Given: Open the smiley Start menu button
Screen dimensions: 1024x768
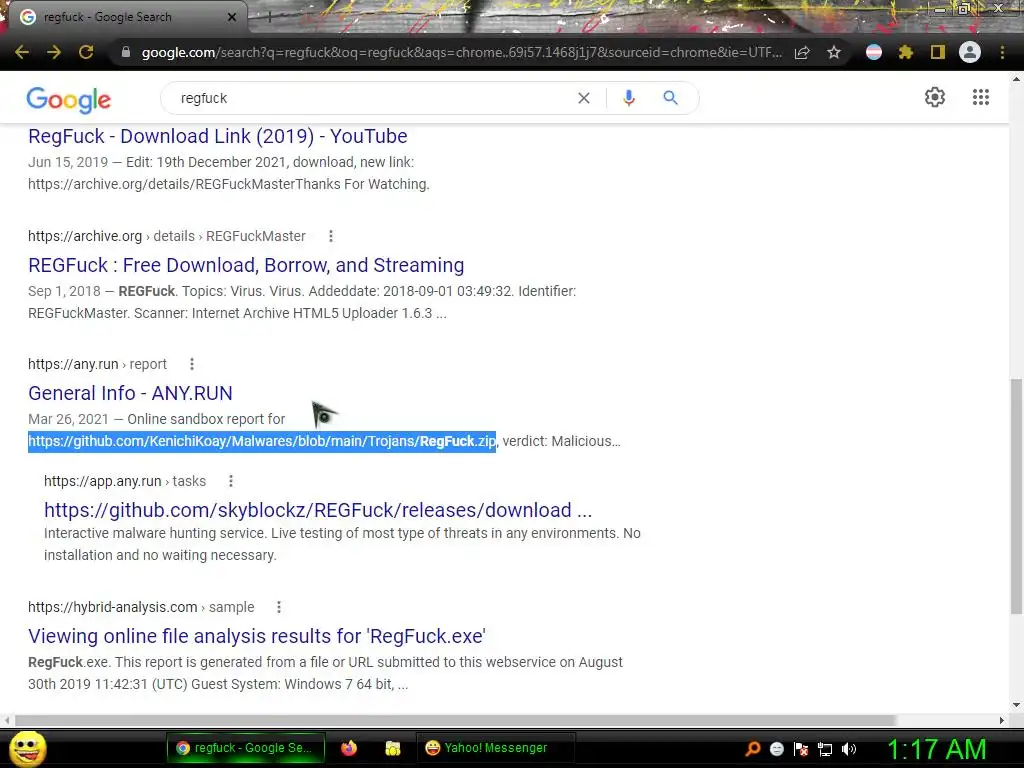Looking at the screenshot, I should tap(28, 748).
